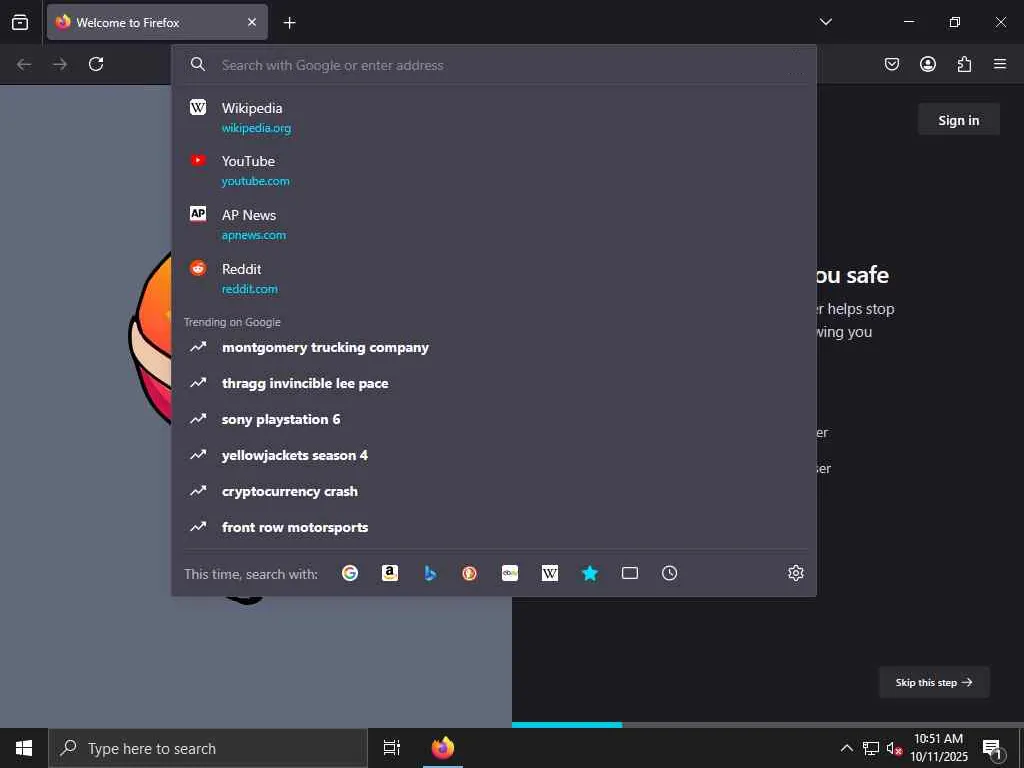
Task: Open the Save to Pocket icon
Action: point(892,64)
